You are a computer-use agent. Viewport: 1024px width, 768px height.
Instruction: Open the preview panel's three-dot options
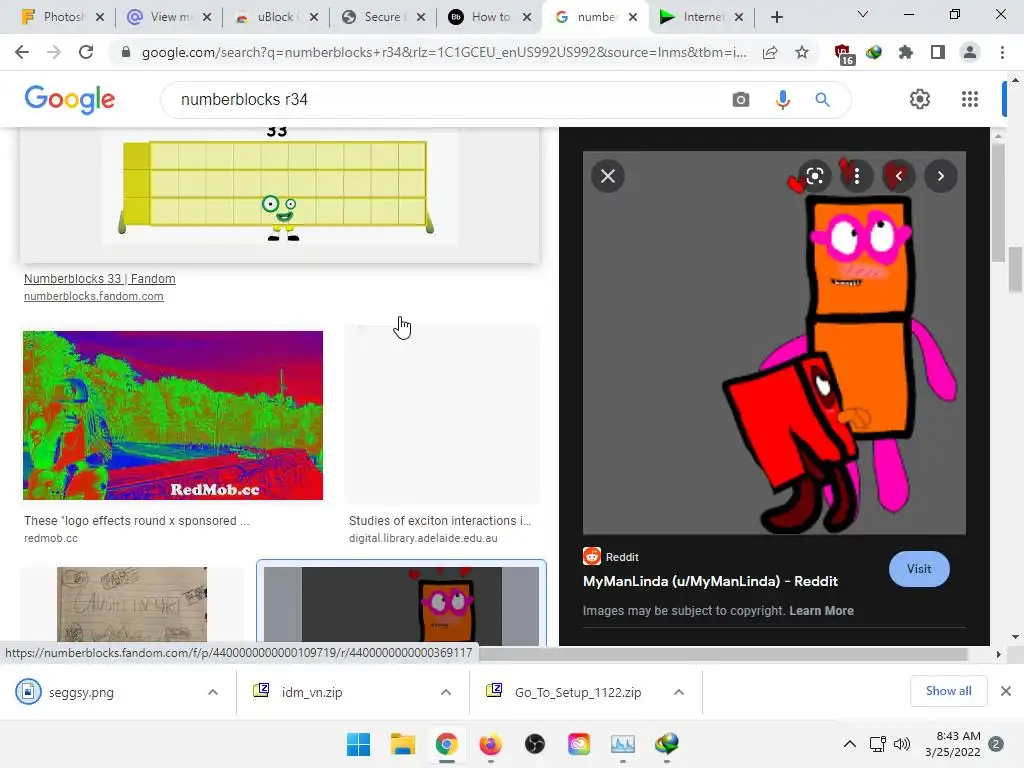pyautogui.click(x=857, y=176)
